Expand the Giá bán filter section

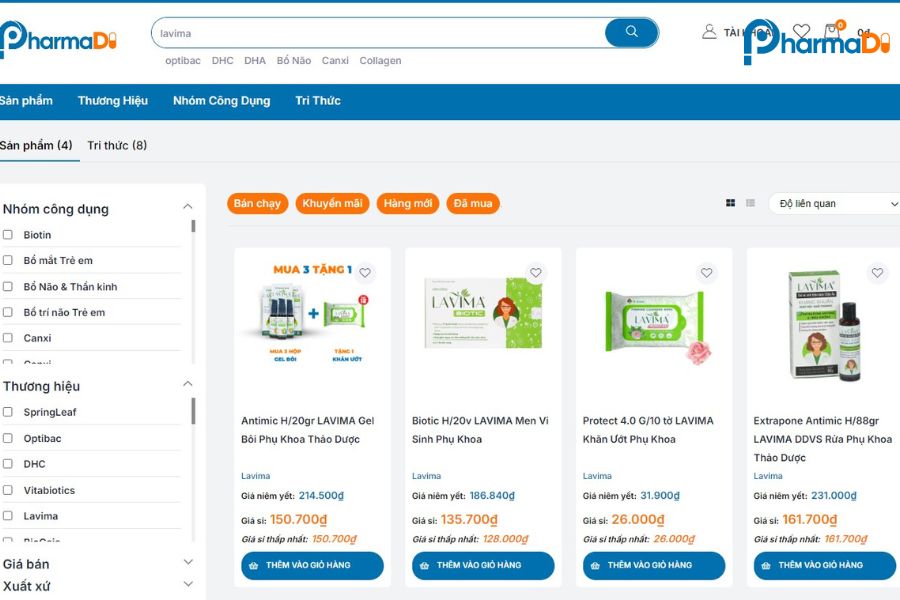point(187,563)
